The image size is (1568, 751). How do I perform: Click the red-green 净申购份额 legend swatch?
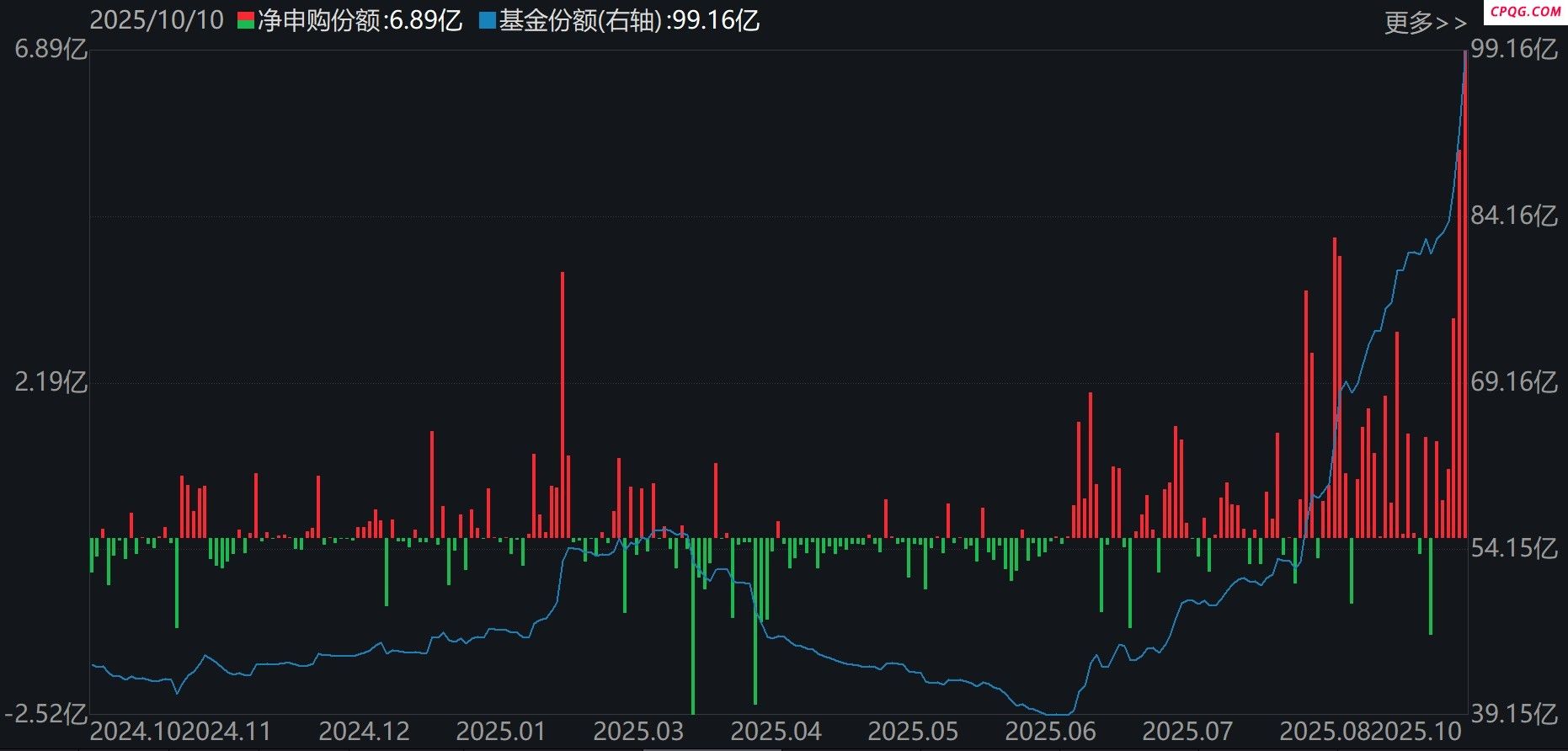click(x=245, y=21)
